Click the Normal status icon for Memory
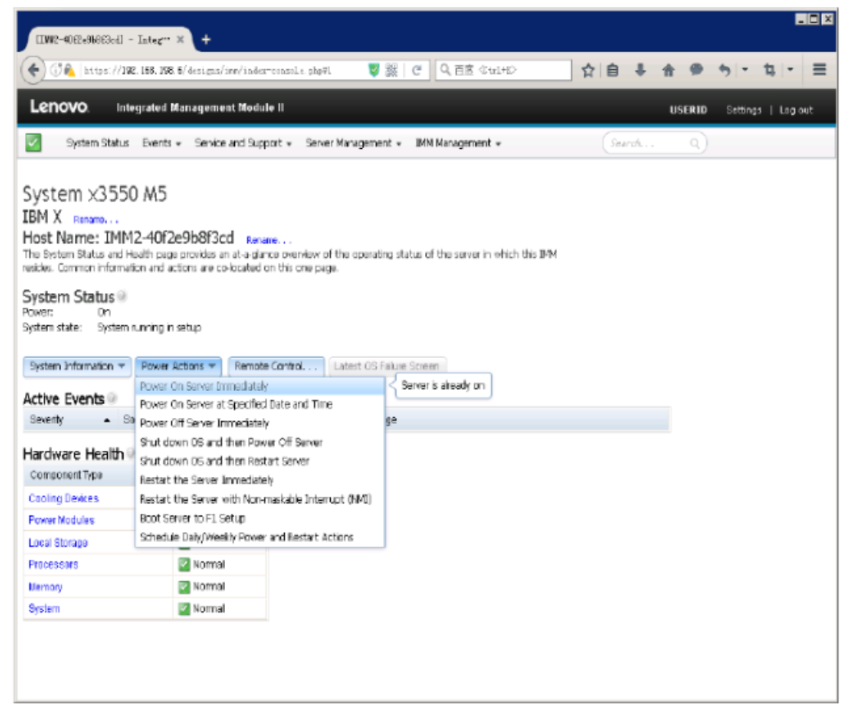This screenshot has width=859, height=709. (185, 587)
